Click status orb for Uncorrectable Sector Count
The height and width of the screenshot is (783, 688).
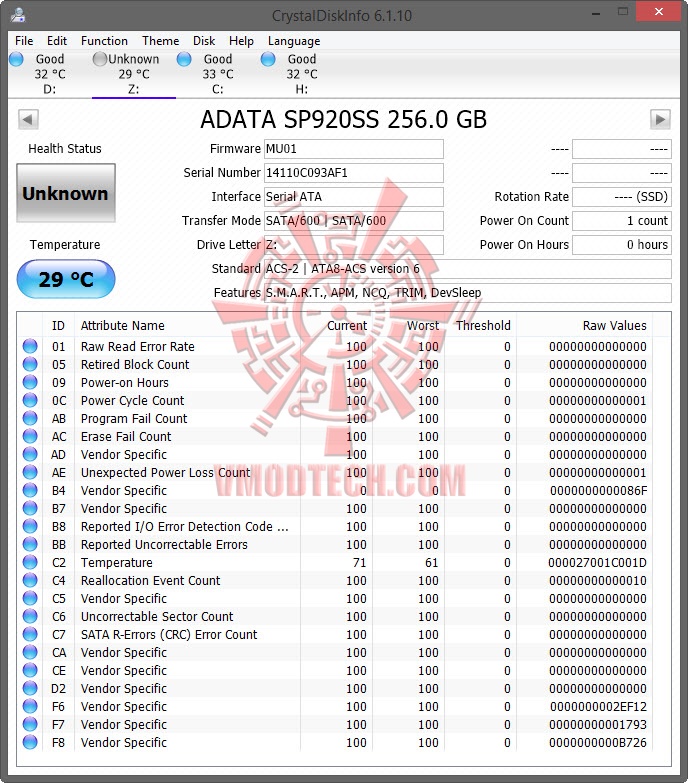click(30, 616)
